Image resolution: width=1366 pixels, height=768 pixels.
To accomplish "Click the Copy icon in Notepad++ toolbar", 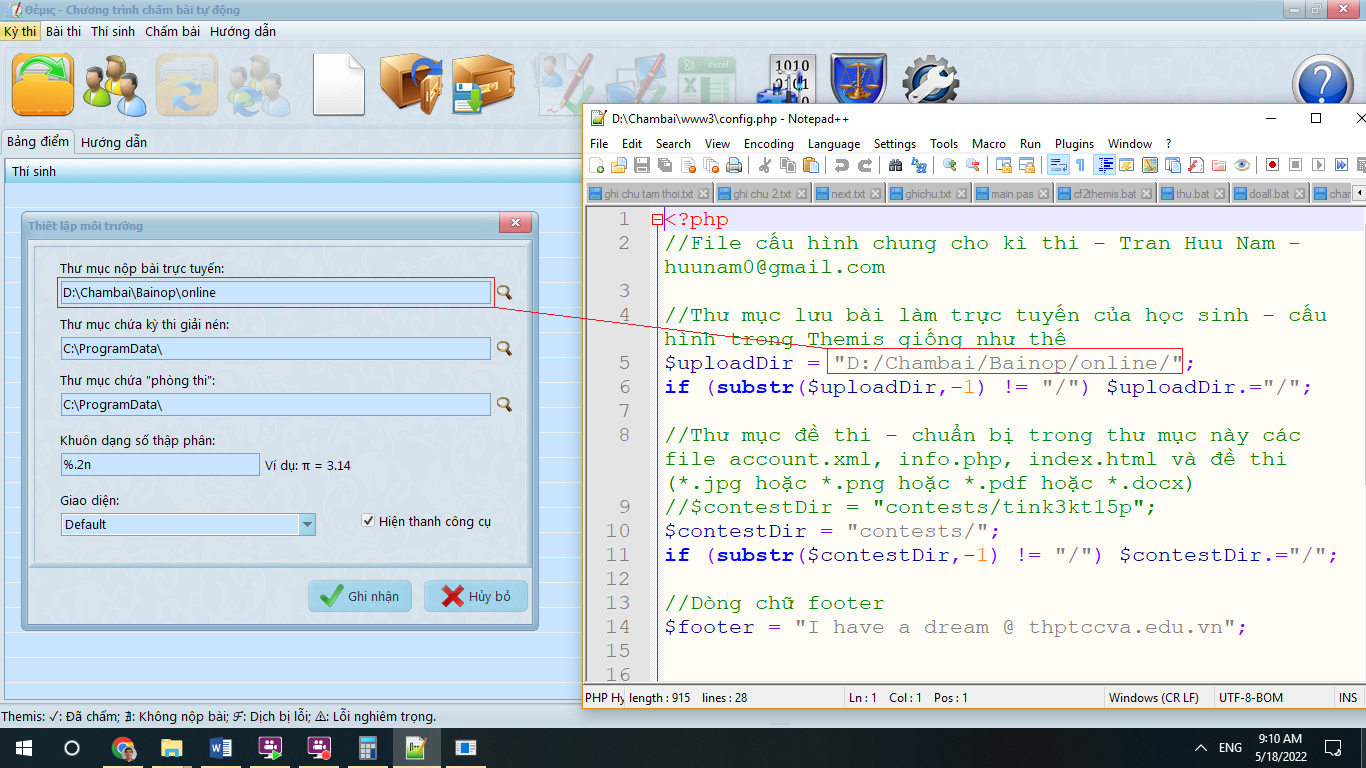I will click(x=787, y=165).
